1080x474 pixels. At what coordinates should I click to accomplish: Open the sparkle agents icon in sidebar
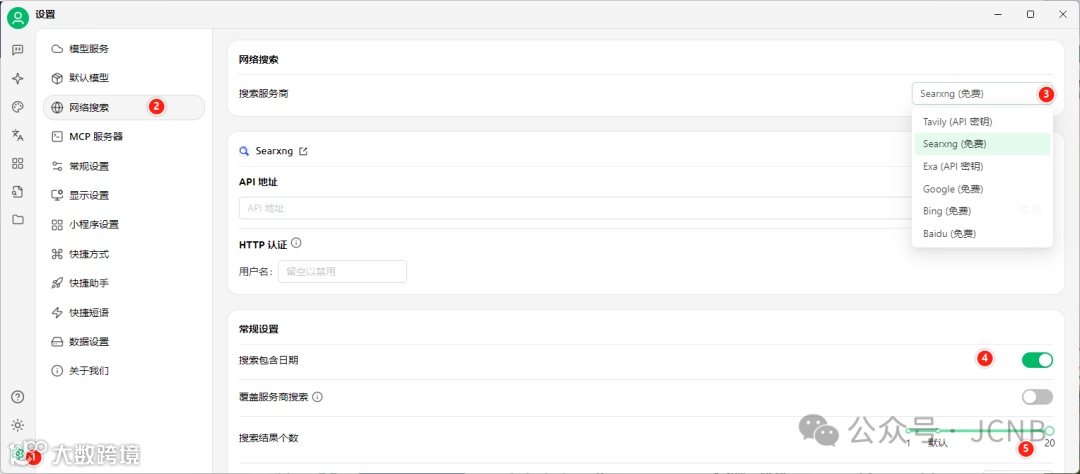point(17,78)
